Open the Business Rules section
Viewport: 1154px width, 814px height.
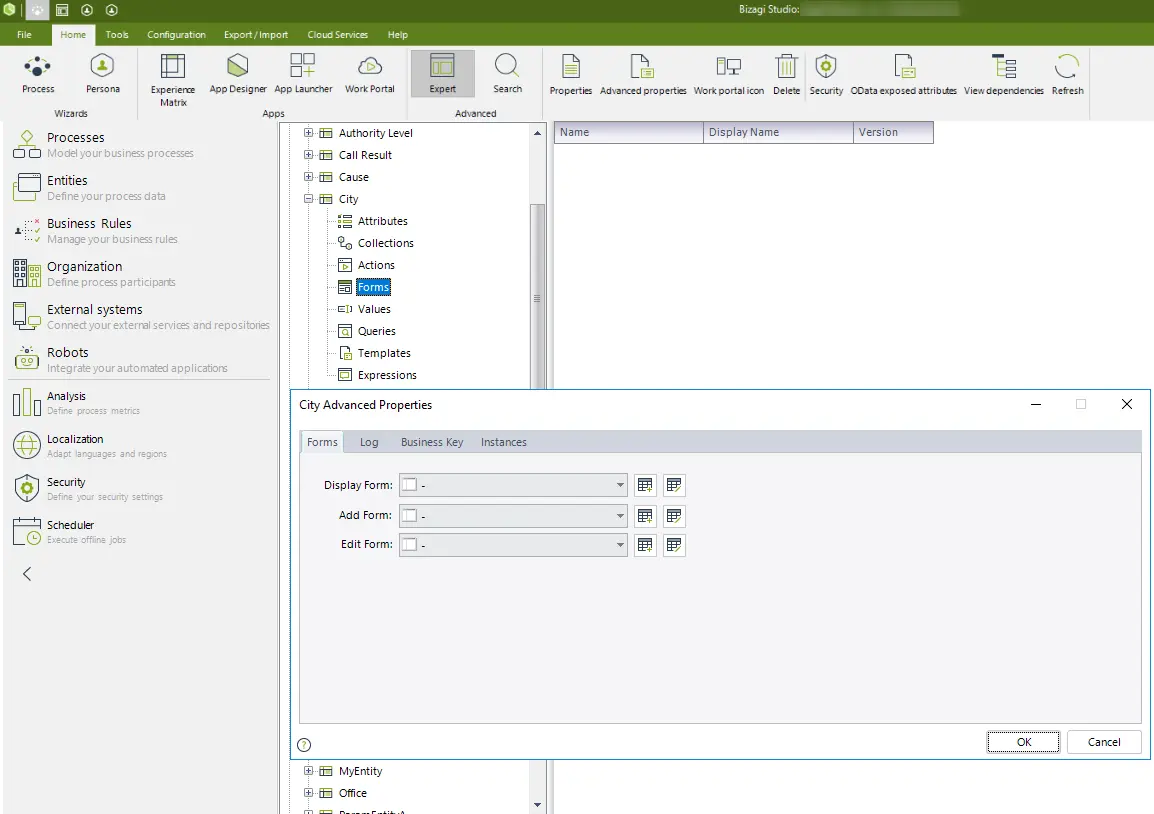[x=96, y=230]
